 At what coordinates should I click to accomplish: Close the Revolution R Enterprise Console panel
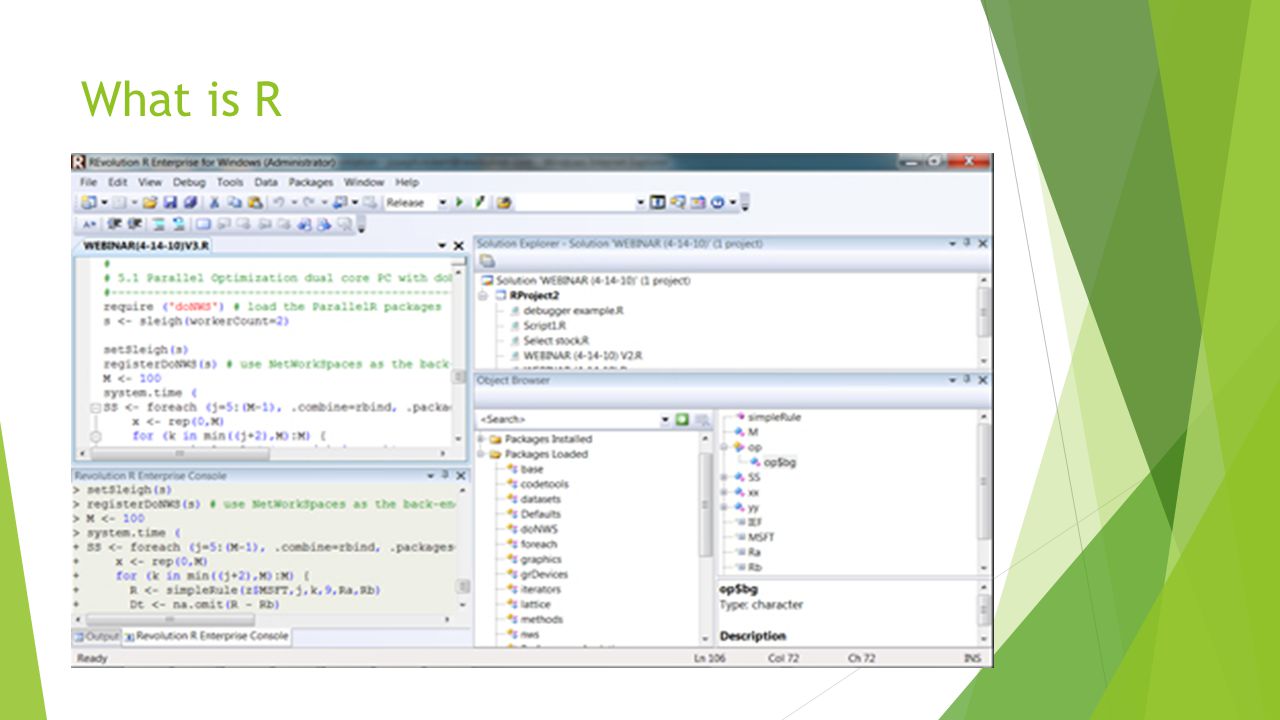pos(461,476)
